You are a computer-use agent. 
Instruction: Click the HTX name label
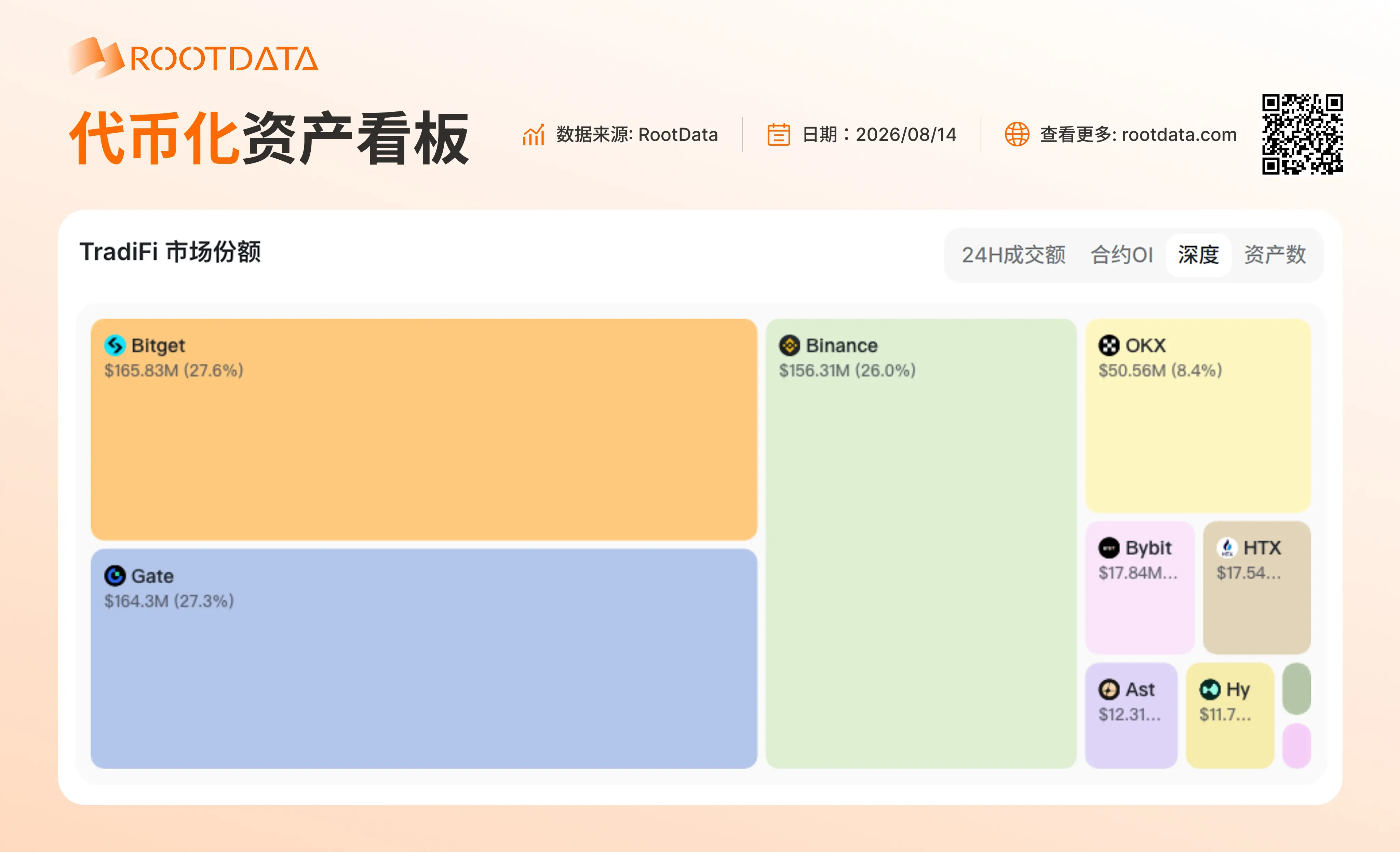pyautogui.click(x=1262, y=548)
